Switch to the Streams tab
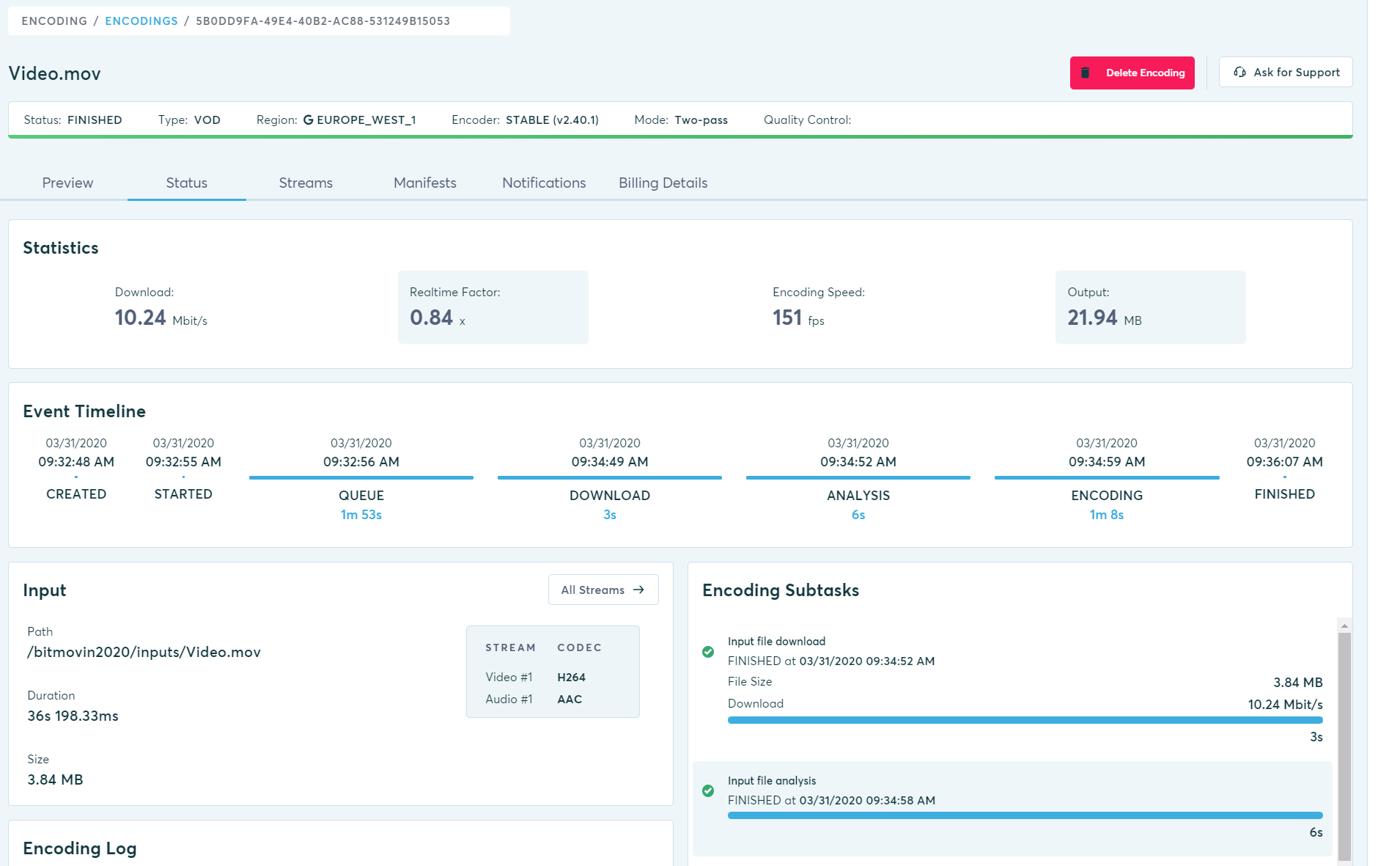Screen dimensions: 1400x866 (306, 183)
